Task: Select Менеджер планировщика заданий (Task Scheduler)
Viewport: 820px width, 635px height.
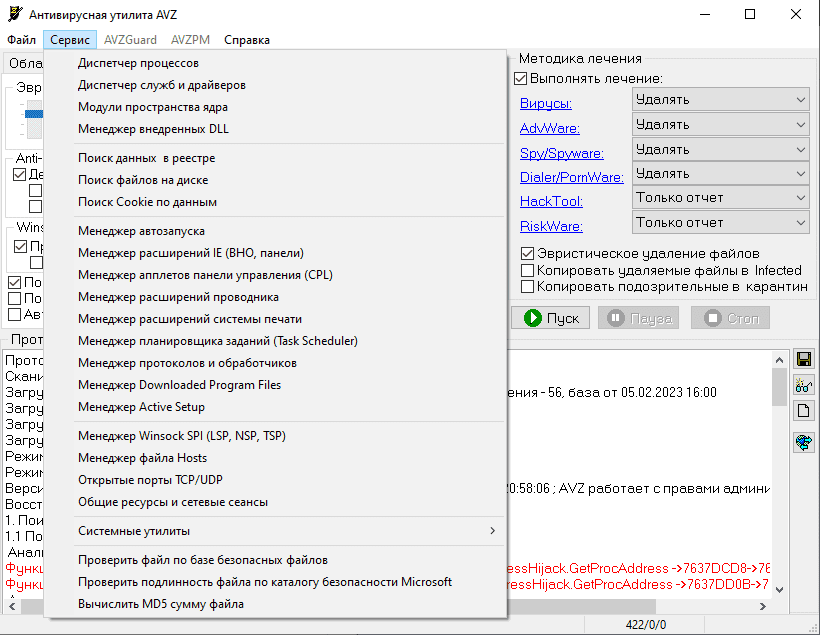Action: pos(276,341)
